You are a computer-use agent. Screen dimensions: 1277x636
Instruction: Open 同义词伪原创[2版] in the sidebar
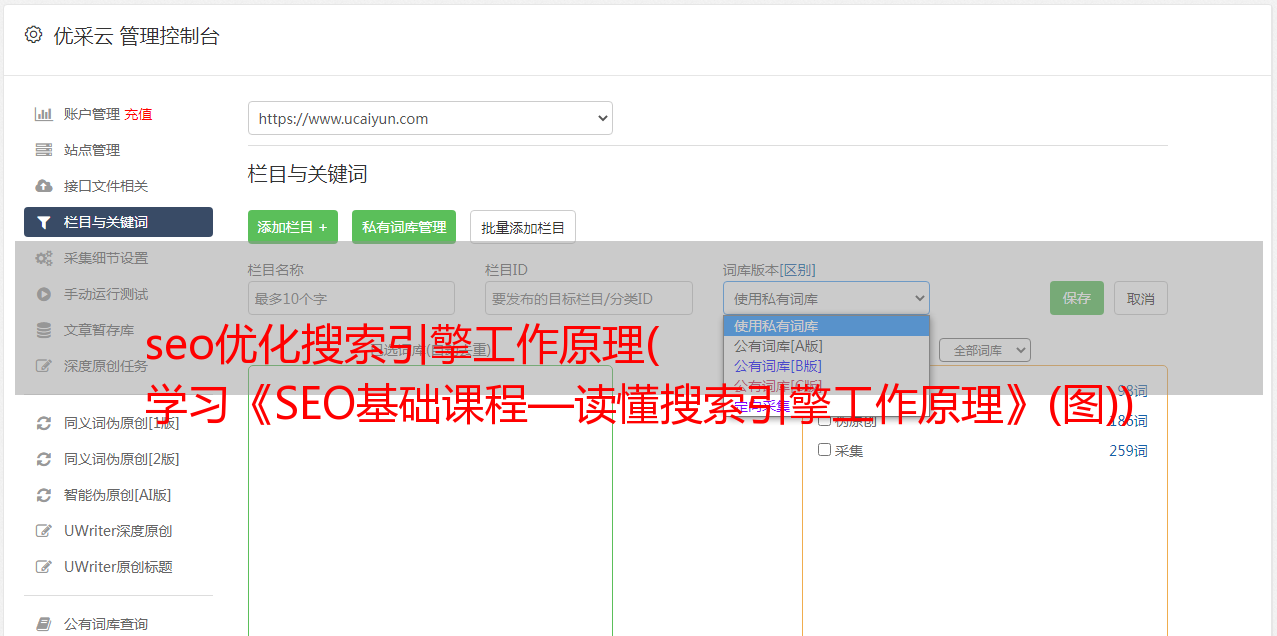coord(122,459)
